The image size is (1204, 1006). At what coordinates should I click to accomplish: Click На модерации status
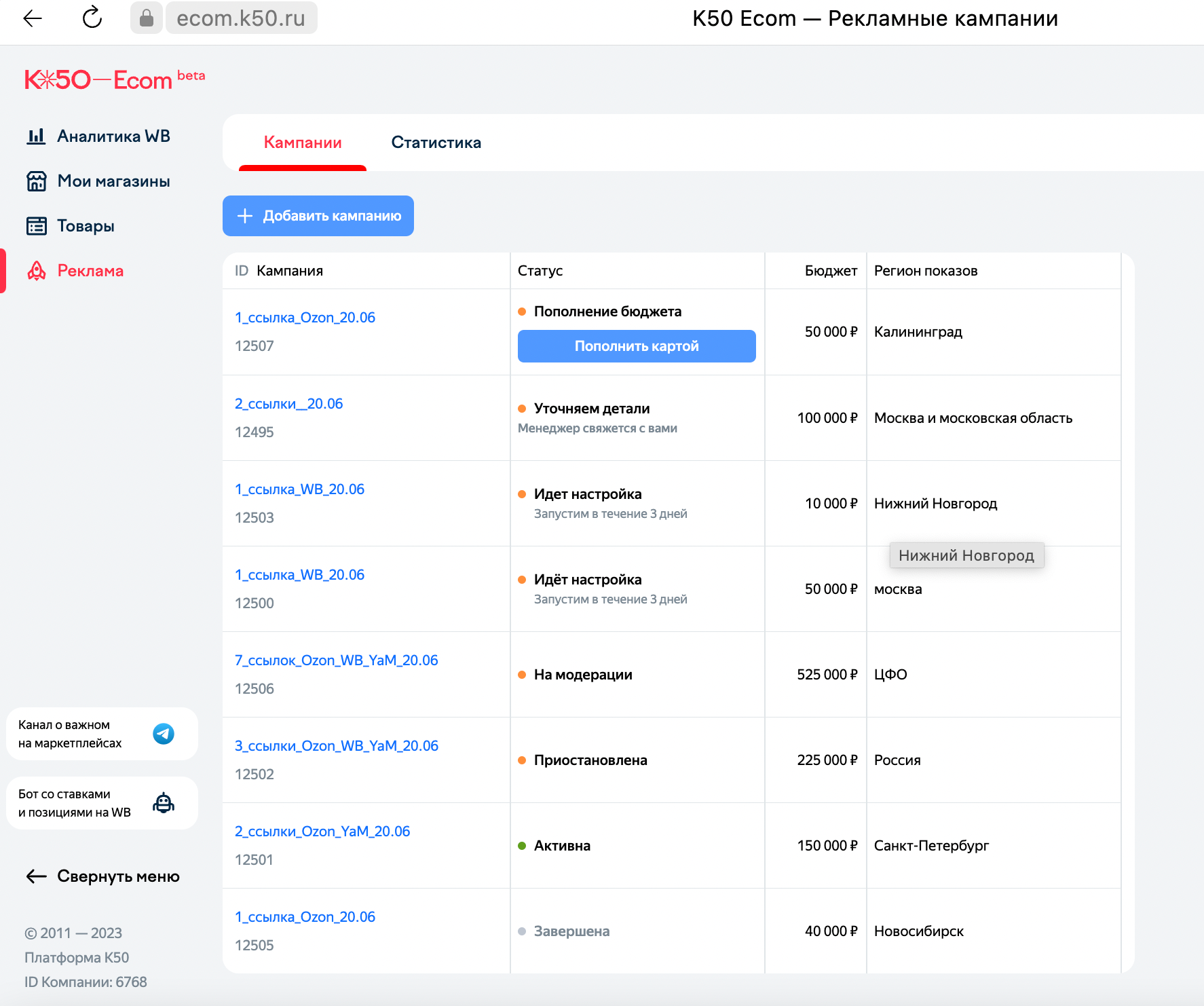tap(583, 675)
